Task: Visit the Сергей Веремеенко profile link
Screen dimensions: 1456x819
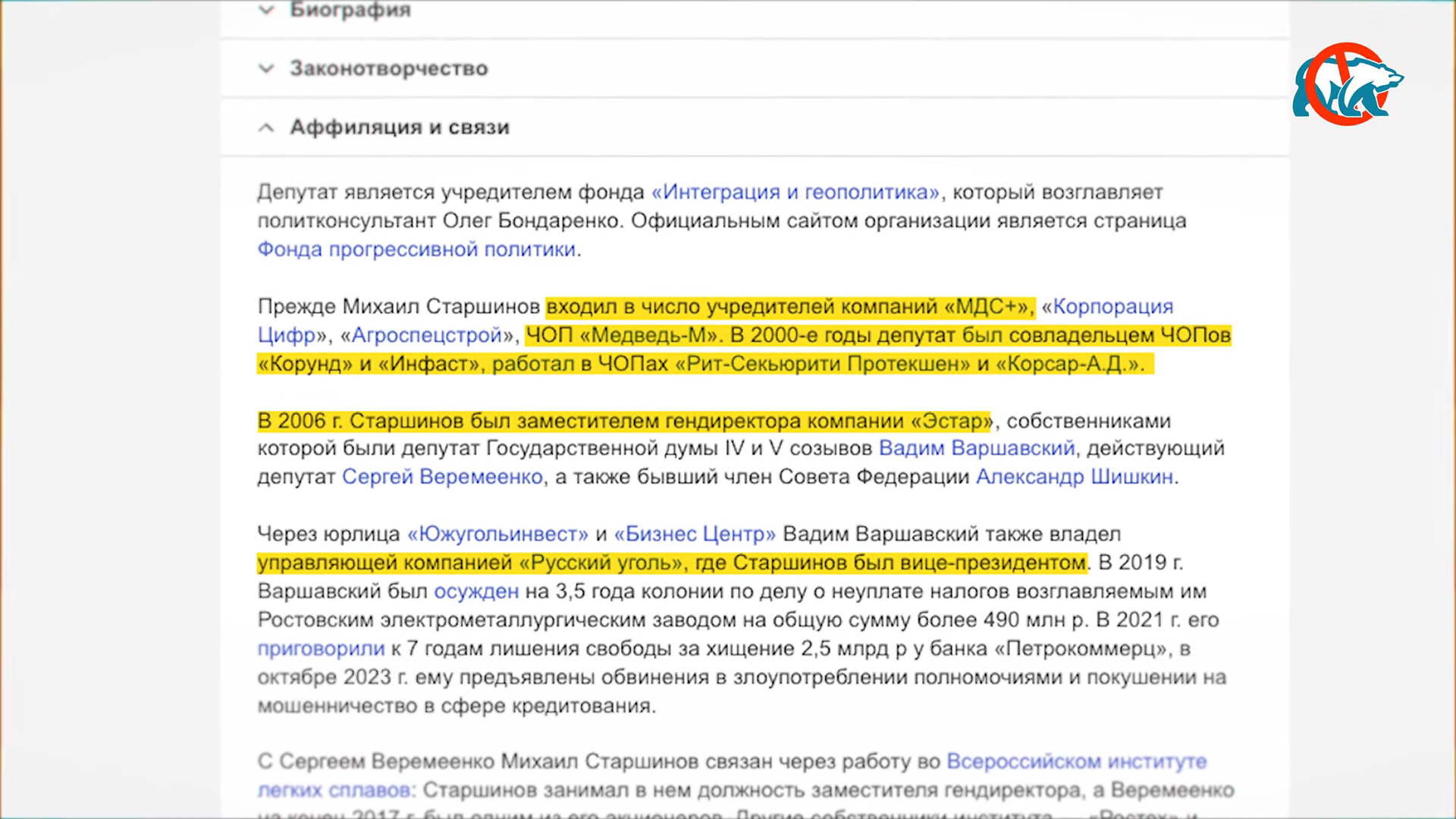Action: click(442, 477)
